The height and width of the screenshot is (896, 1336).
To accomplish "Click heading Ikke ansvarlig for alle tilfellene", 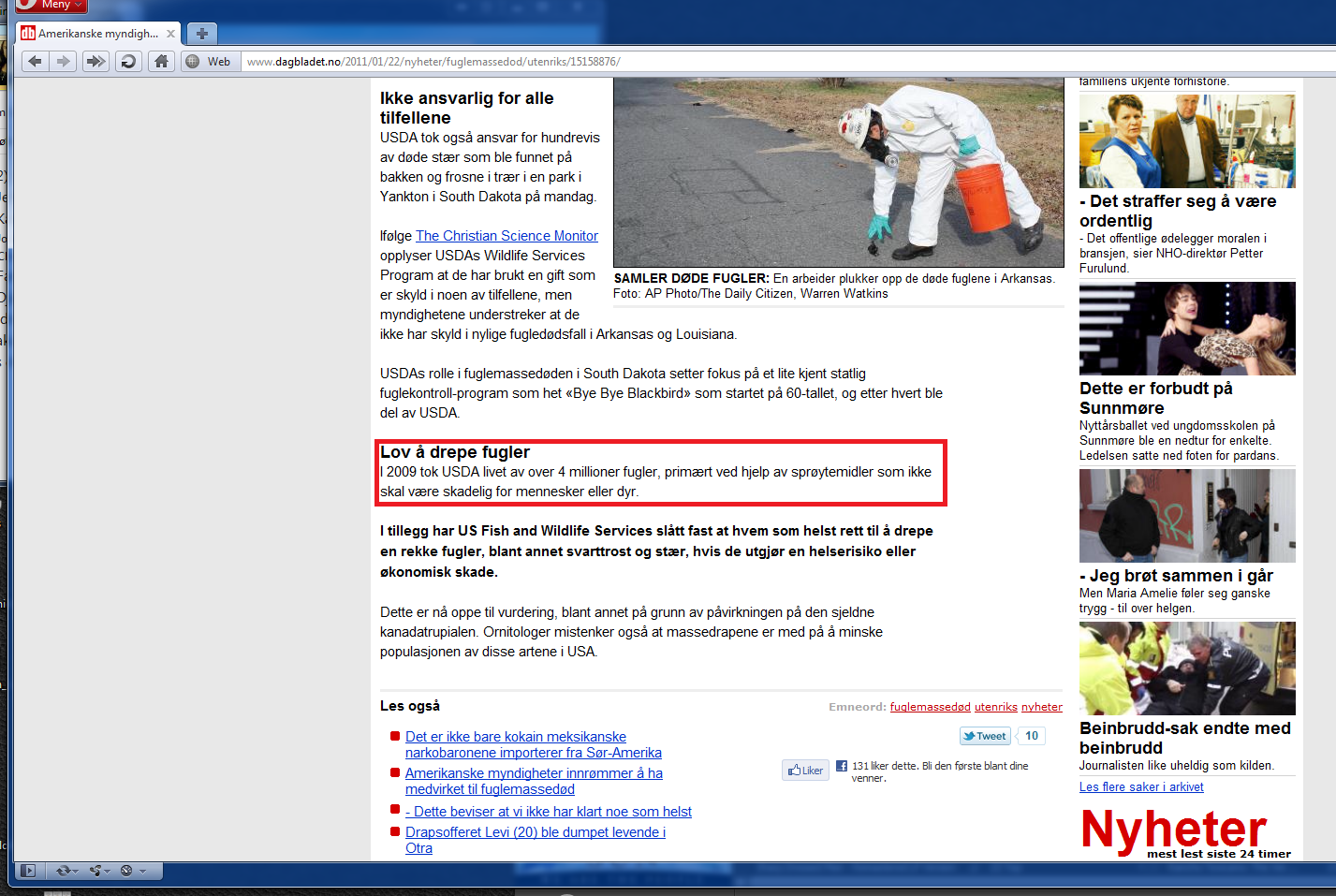I will tap(466, 108).
